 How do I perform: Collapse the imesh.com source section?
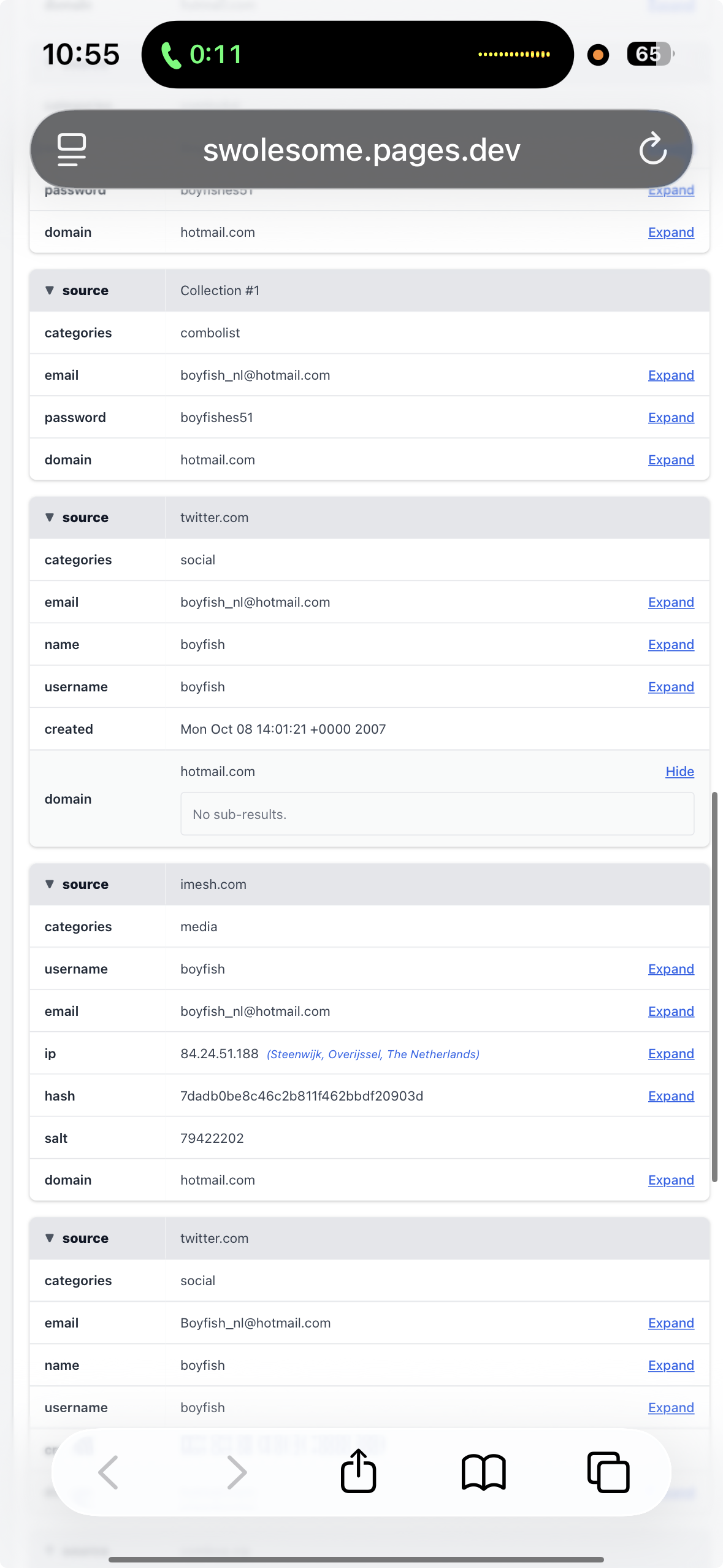coord(50,884)
